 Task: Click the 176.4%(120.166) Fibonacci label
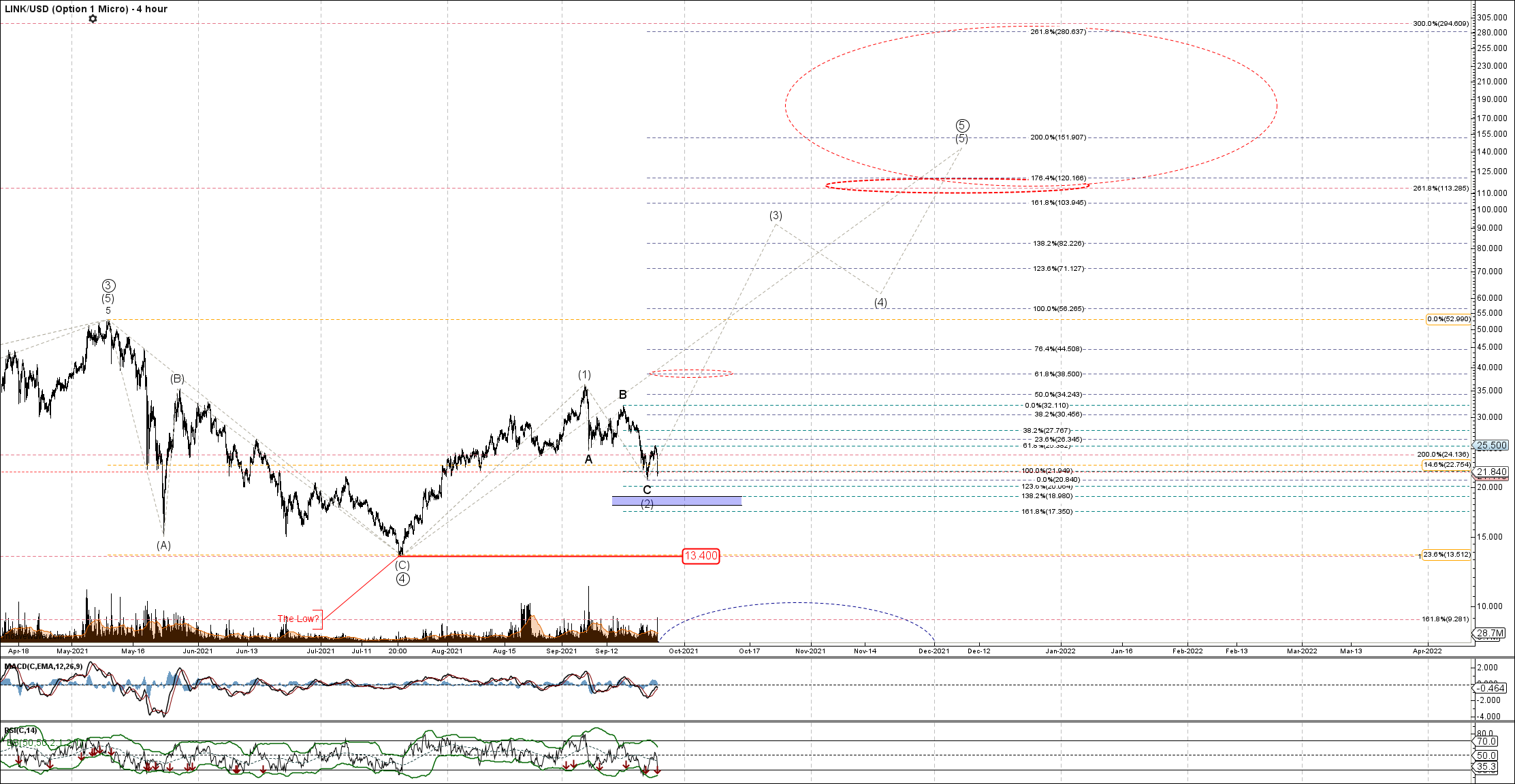click(1058, 178)
